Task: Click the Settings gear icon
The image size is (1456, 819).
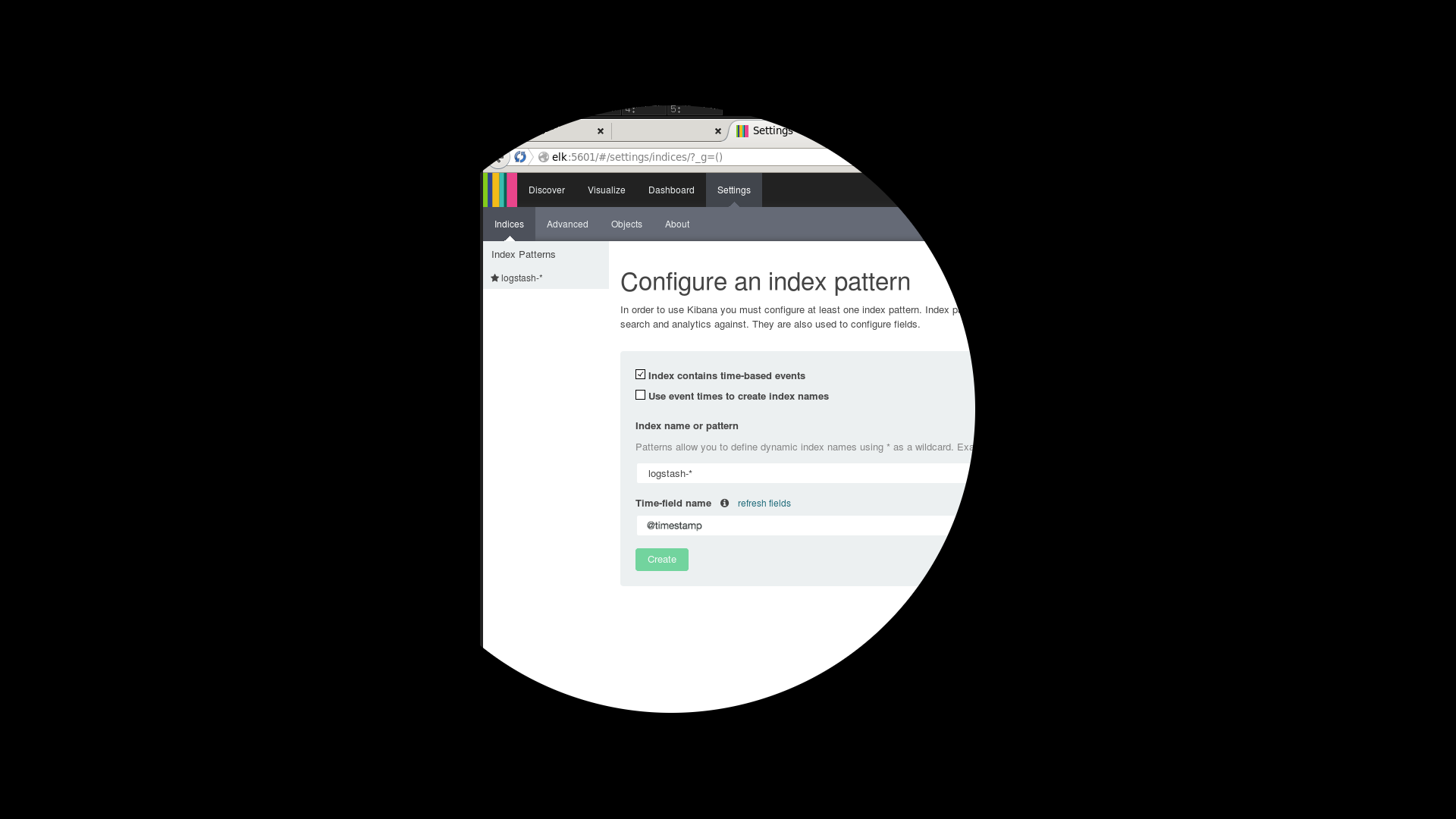Action: pos(734,190)
